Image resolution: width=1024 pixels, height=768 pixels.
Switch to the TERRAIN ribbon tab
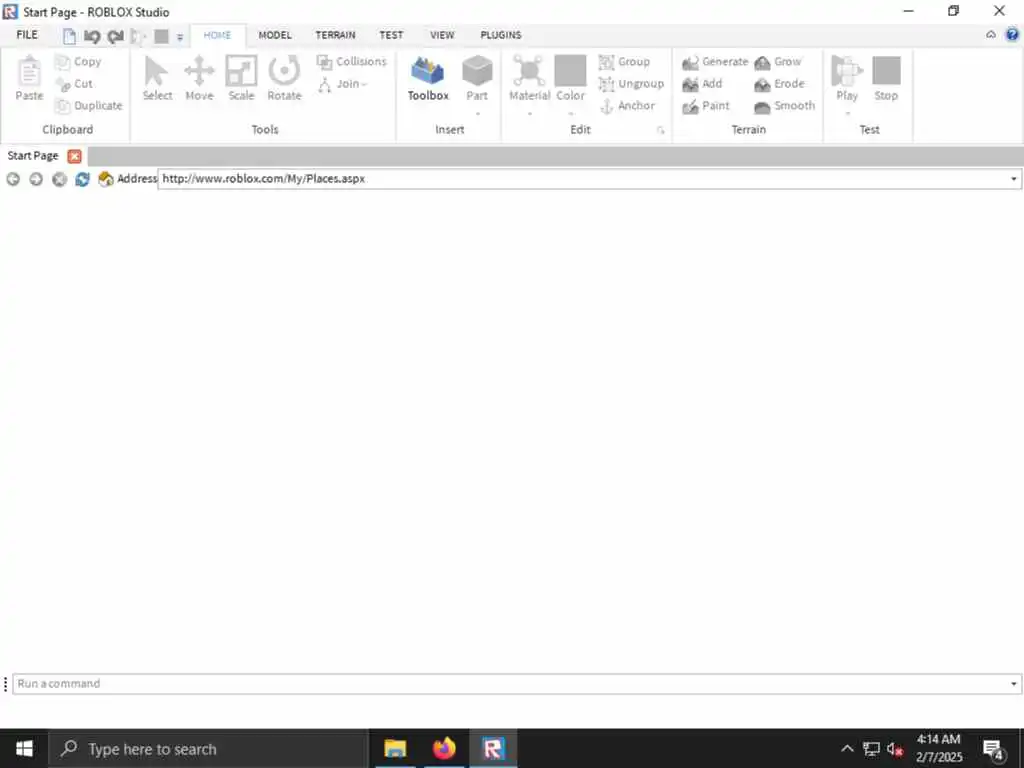[x=336, y=35]
